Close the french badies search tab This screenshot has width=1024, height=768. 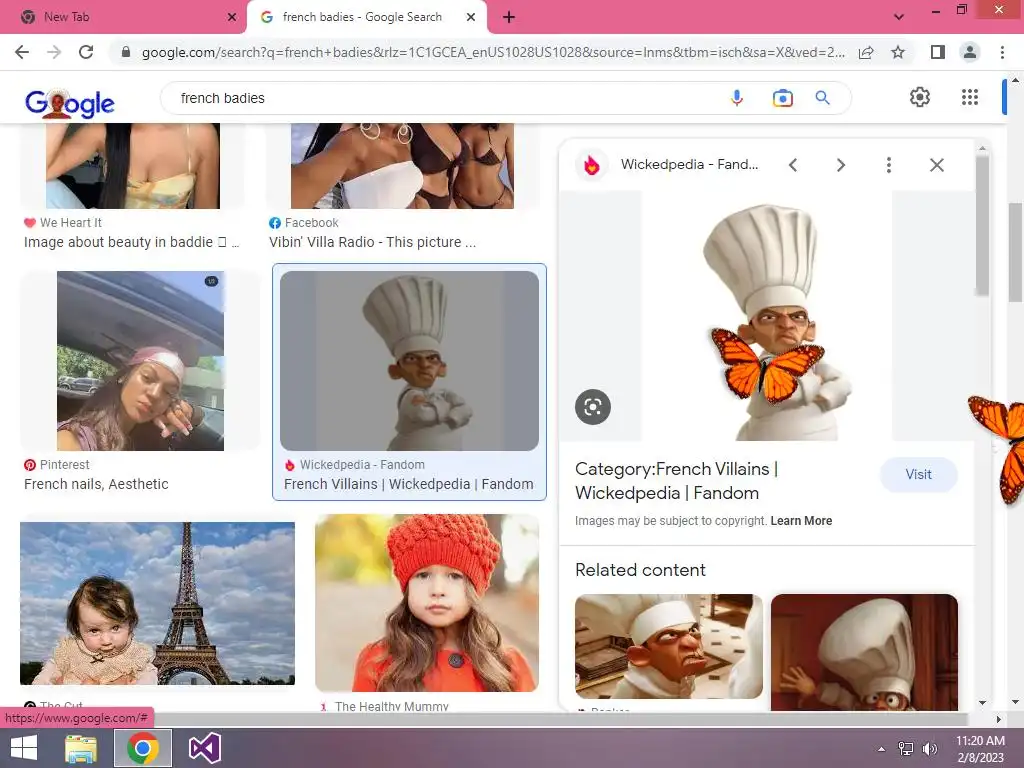tap(471, 18)
